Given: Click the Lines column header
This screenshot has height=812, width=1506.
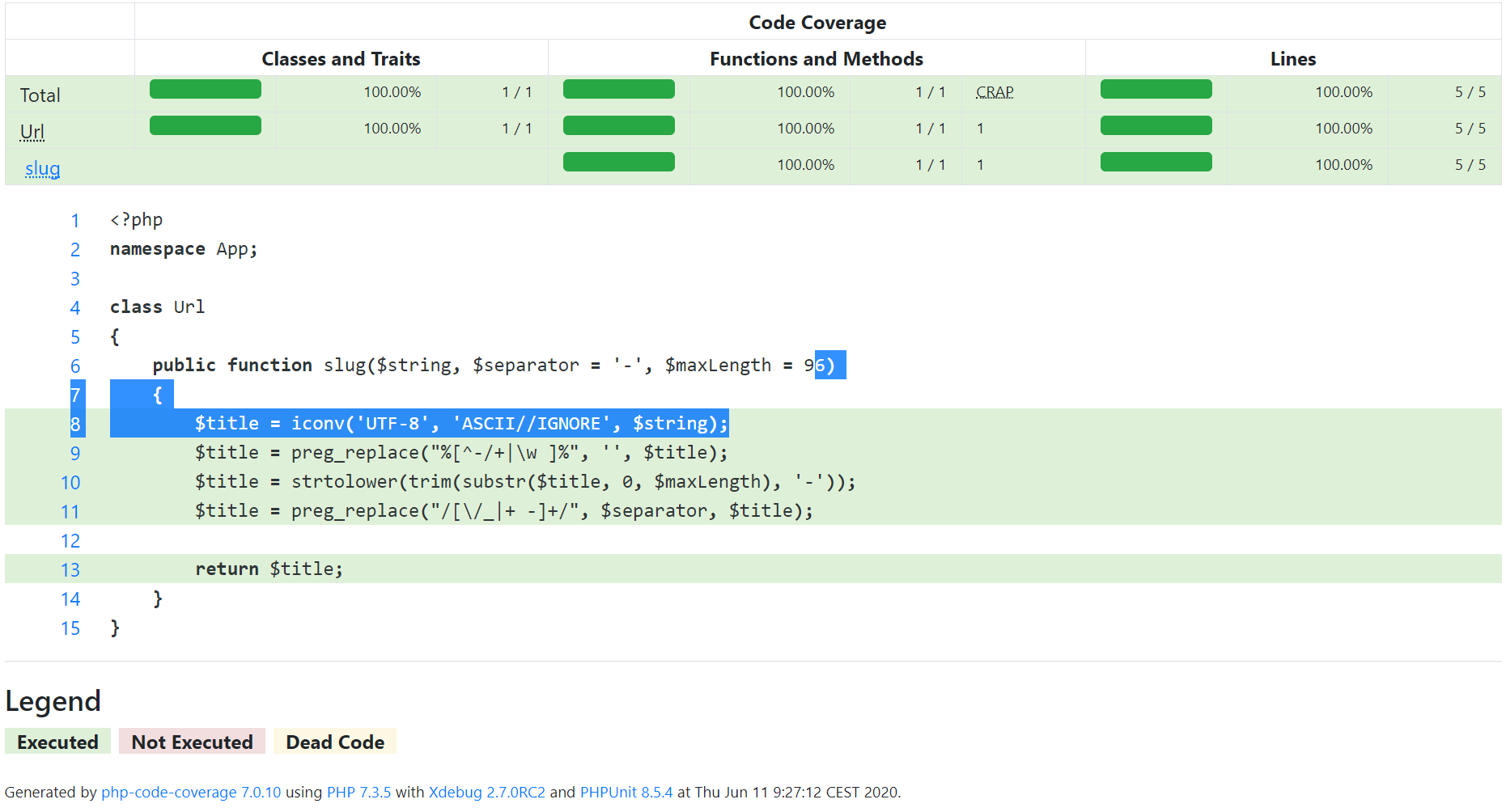Looking at the screenshot, I should (x=1293, y=59).
